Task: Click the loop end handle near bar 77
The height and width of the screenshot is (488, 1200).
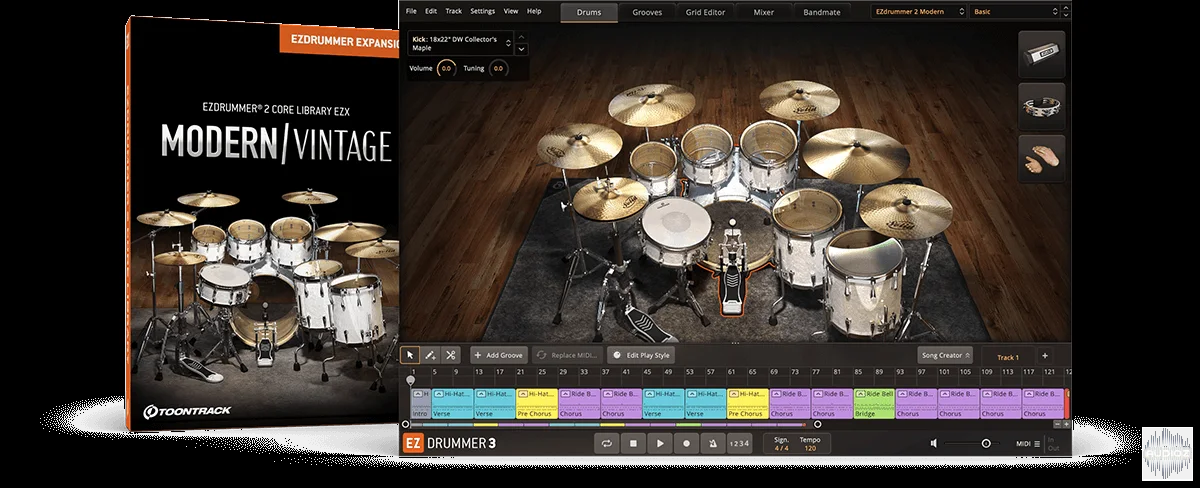Action: pos(818,425)
